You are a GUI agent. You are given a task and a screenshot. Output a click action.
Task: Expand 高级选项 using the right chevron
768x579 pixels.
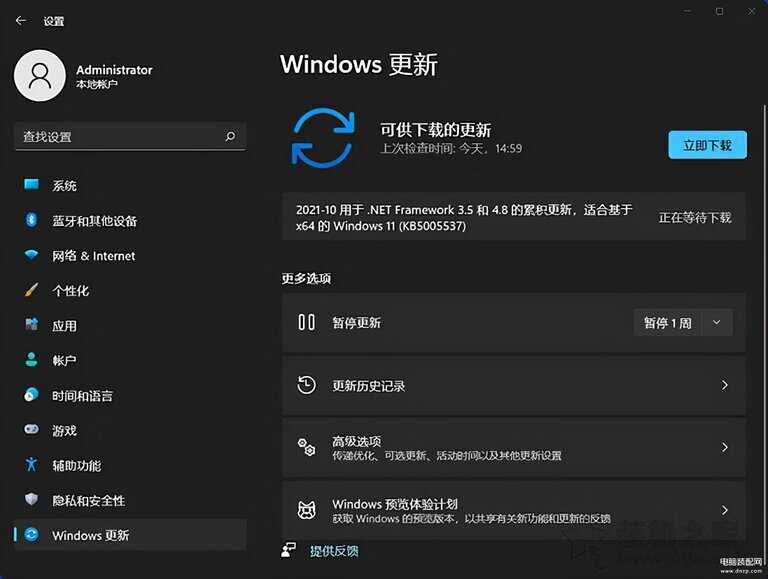click(725, 448)
